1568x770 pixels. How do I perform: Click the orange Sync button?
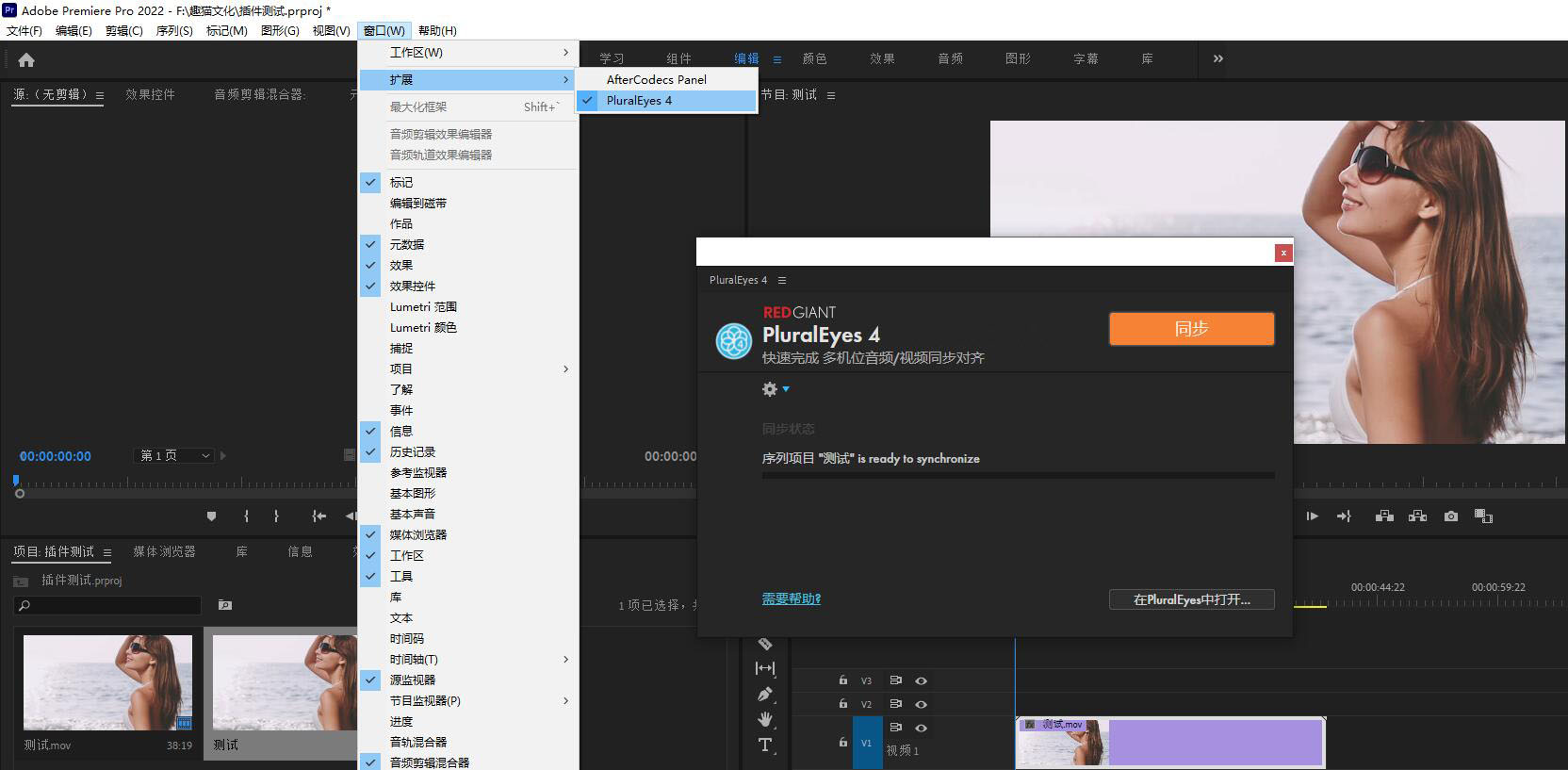[1191, 329]
